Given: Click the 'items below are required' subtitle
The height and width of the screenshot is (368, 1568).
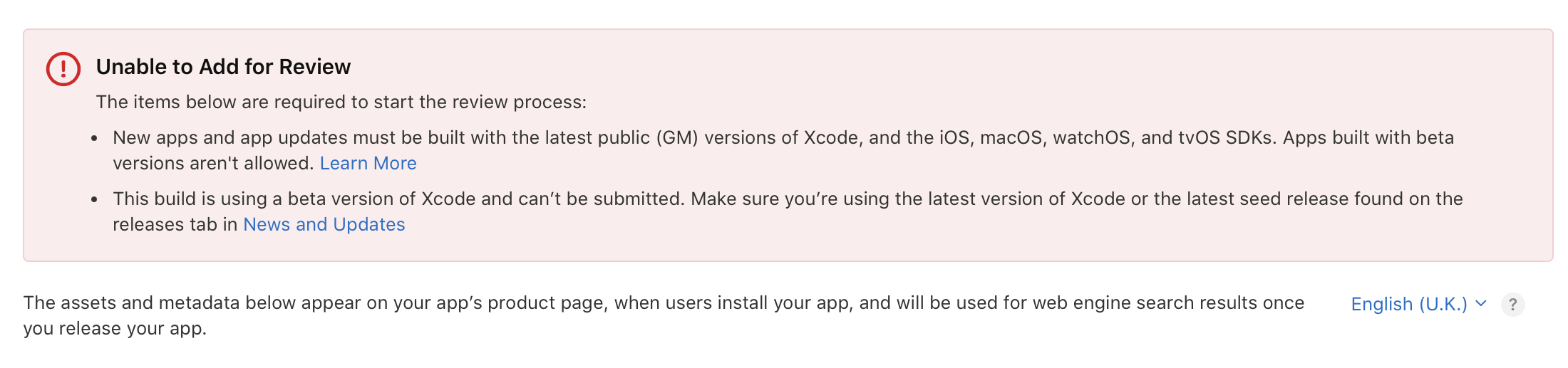Looking at the screenshot, I should pyautogui.click(x=341, y=102).
